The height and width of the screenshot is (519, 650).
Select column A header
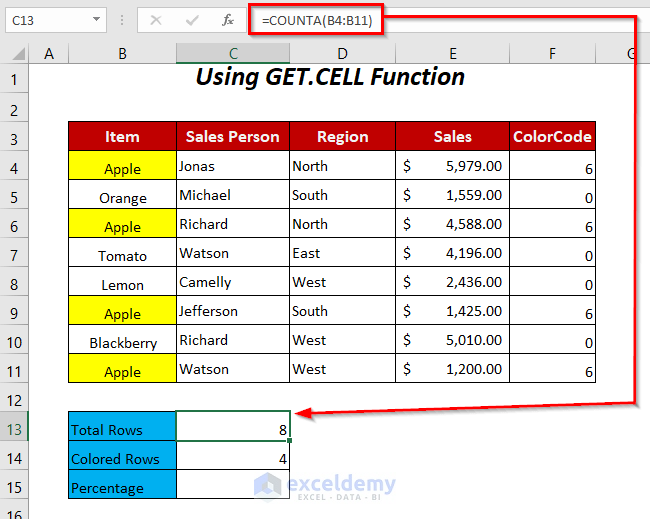tap(49, 54)
